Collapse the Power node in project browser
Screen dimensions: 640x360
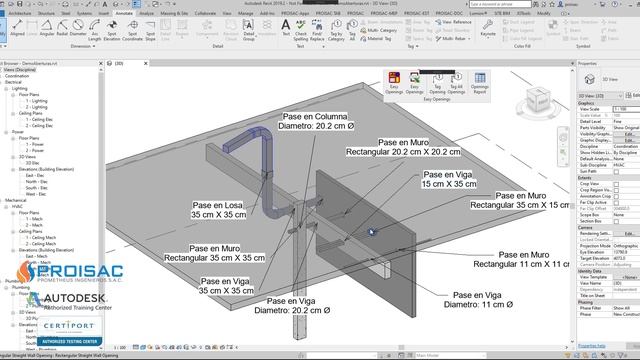[x=7, y=132]
